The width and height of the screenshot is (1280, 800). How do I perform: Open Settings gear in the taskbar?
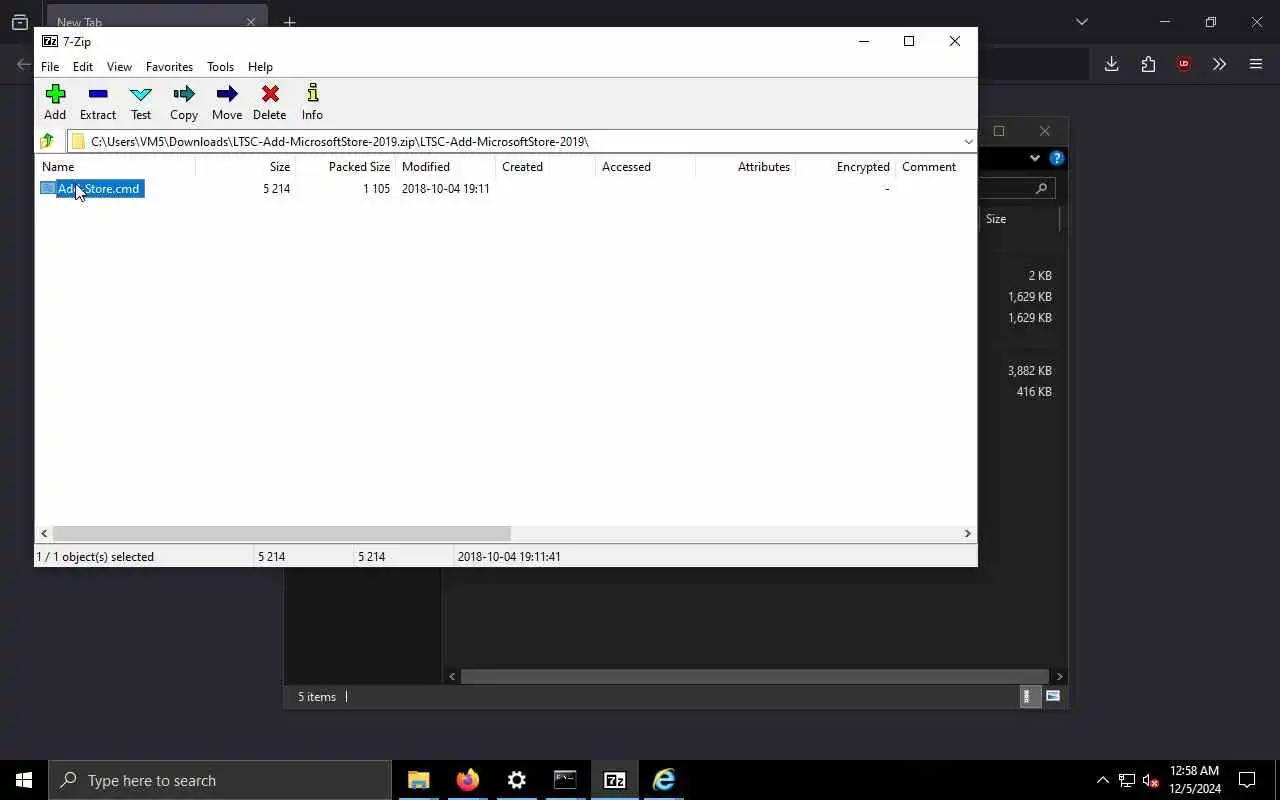(516, 780)
